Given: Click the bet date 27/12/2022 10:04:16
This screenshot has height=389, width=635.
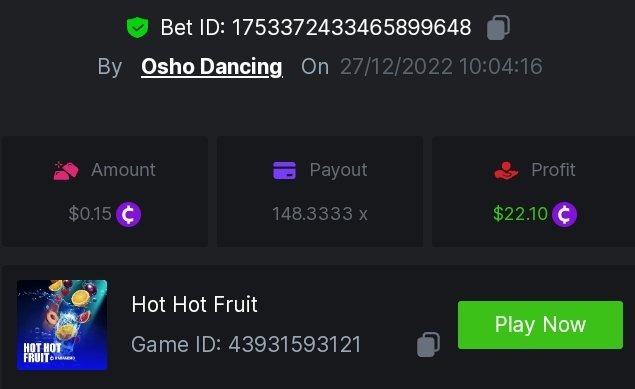Looking at the screenshot, I should 441,66.
